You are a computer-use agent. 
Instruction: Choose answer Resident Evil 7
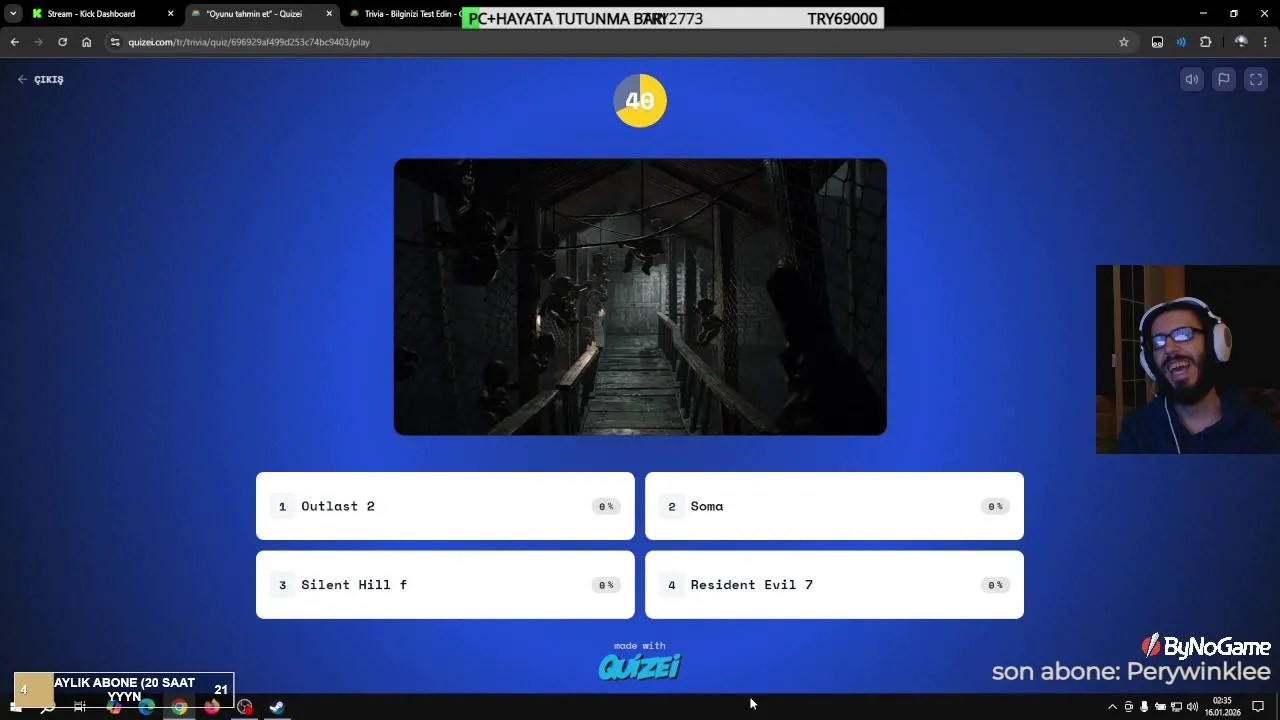pyautogui.click(x=834, y=585)
